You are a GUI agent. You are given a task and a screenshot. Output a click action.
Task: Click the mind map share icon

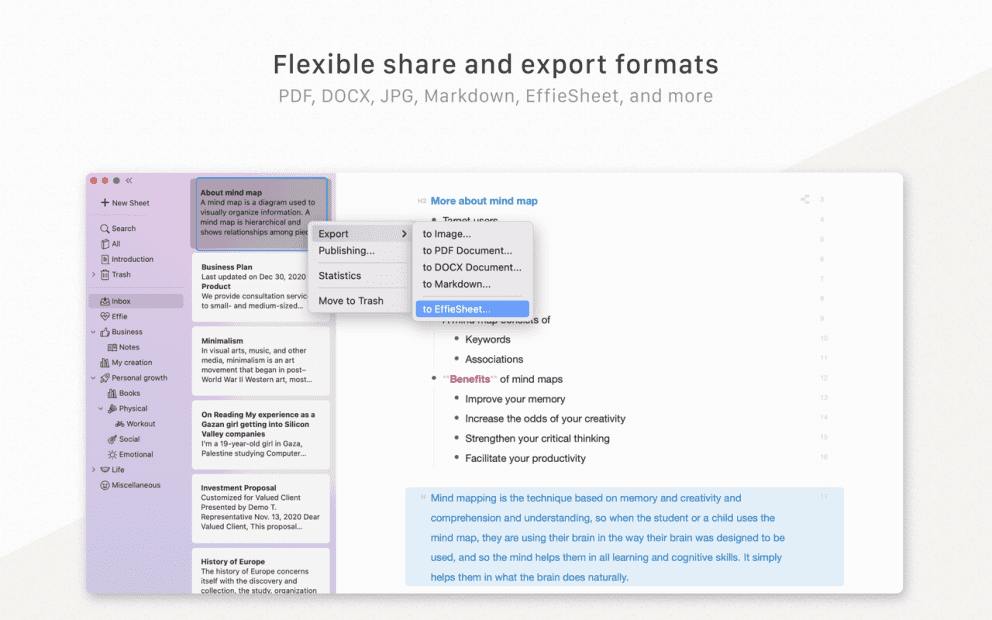(804, 200)
